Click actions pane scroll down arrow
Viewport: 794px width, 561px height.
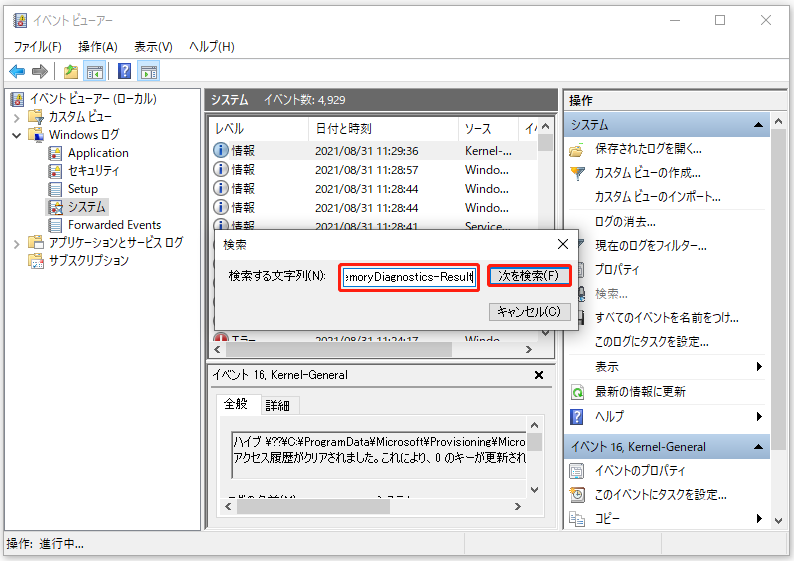pyautogui.click(x=778, y=520)
